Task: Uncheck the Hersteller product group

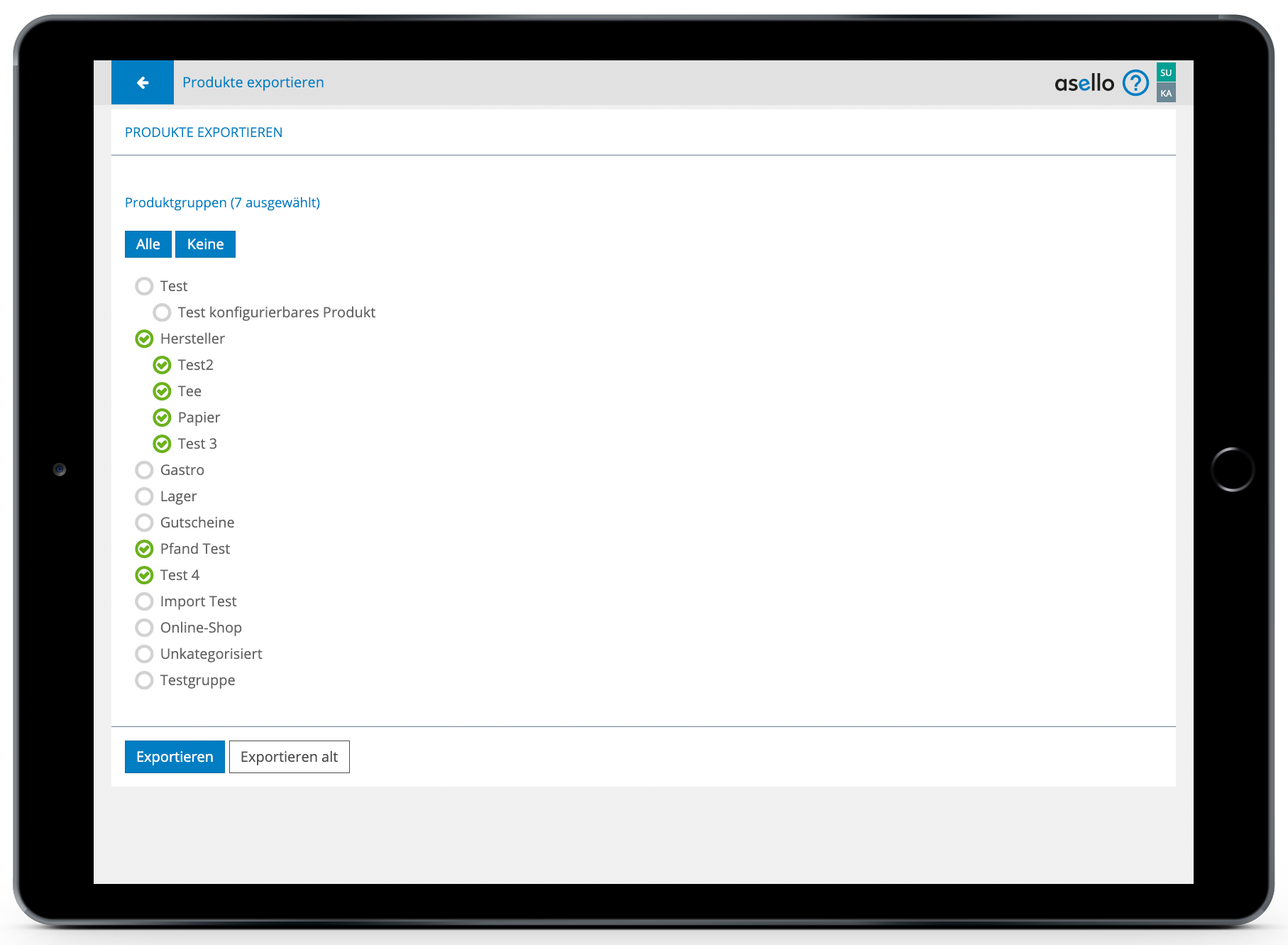Action: (144, 339)
